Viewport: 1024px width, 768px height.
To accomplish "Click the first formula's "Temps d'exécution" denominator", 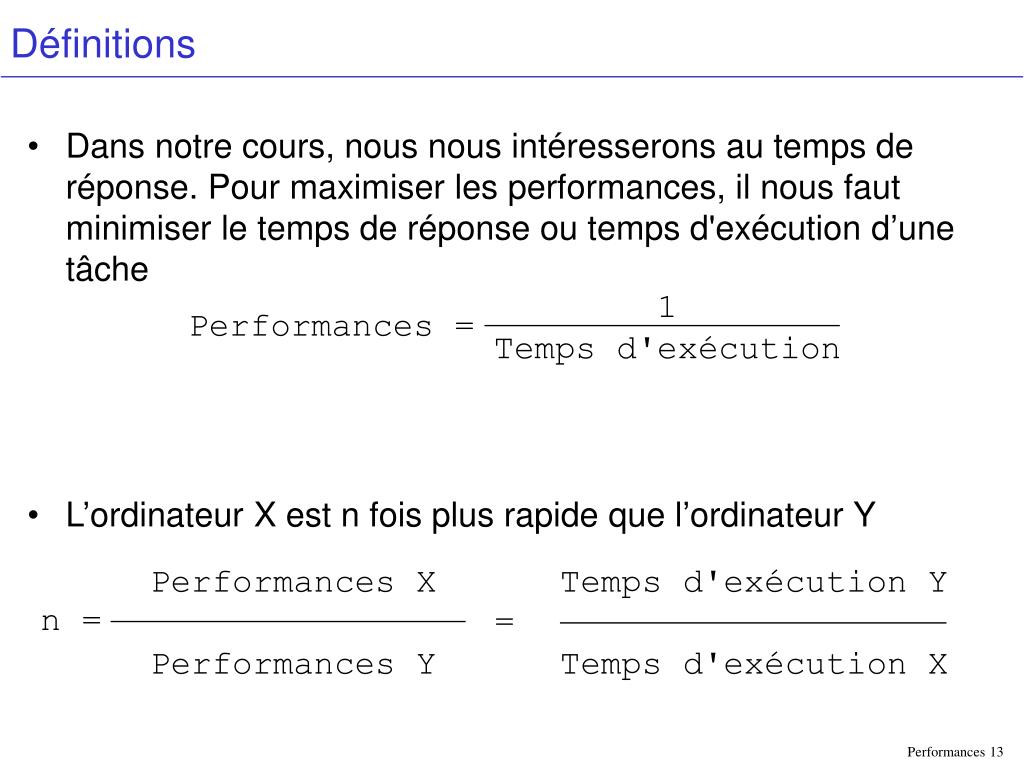I will (667, 349).
